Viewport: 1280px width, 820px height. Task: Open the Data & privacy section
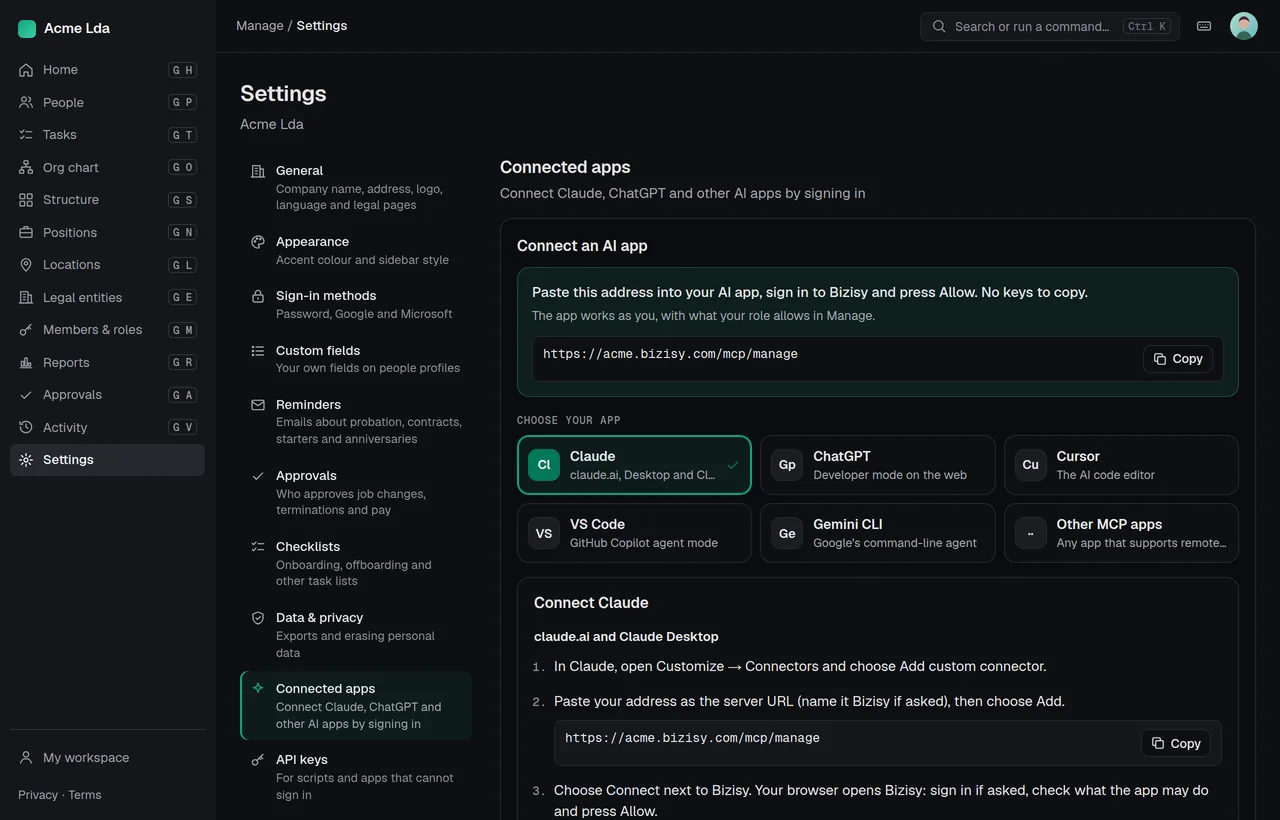tap(356, 634)
